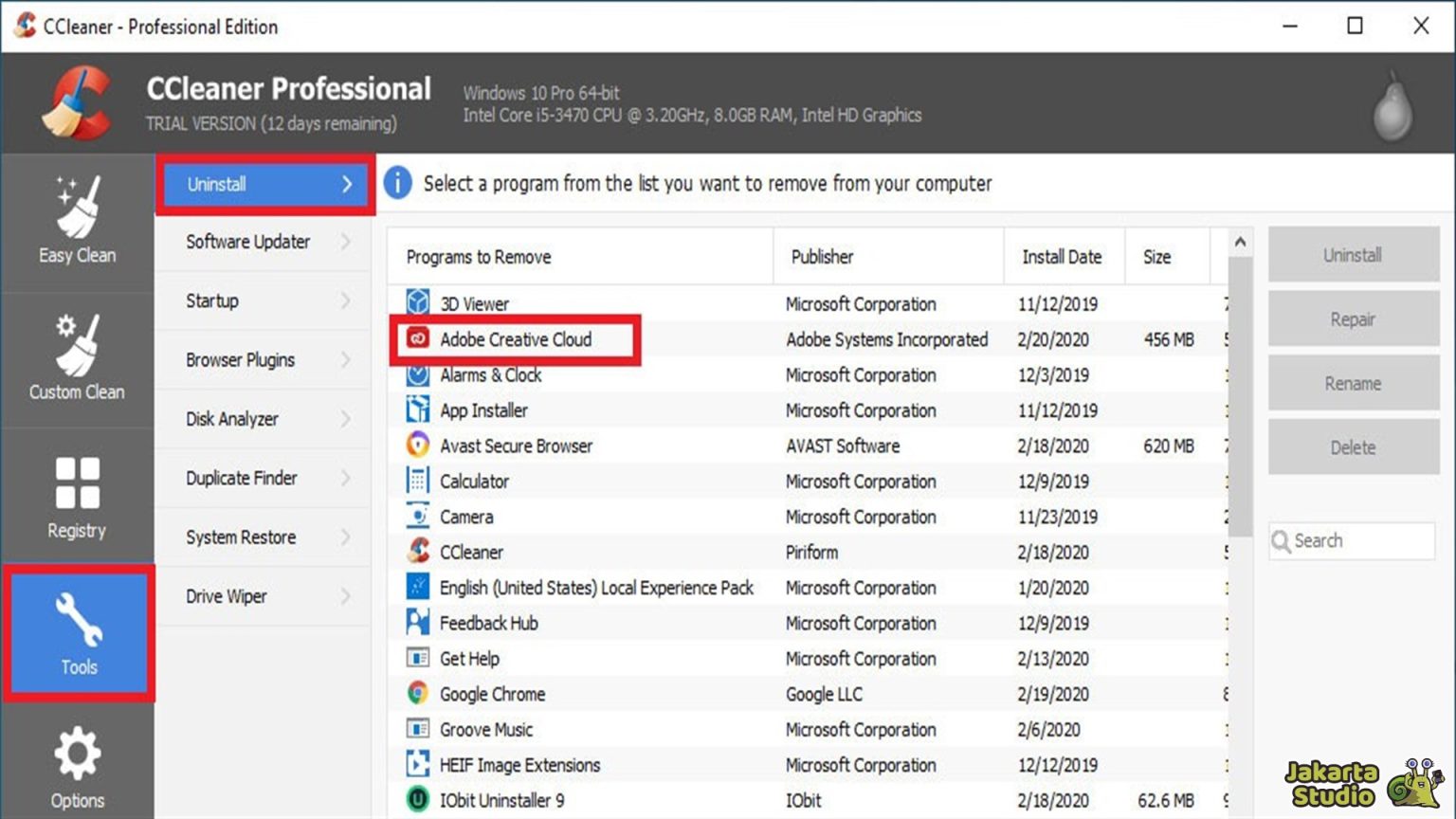Click the Adobe Creative Cloud program icon
1456x819 pixels.
click(x=417, y=339)
